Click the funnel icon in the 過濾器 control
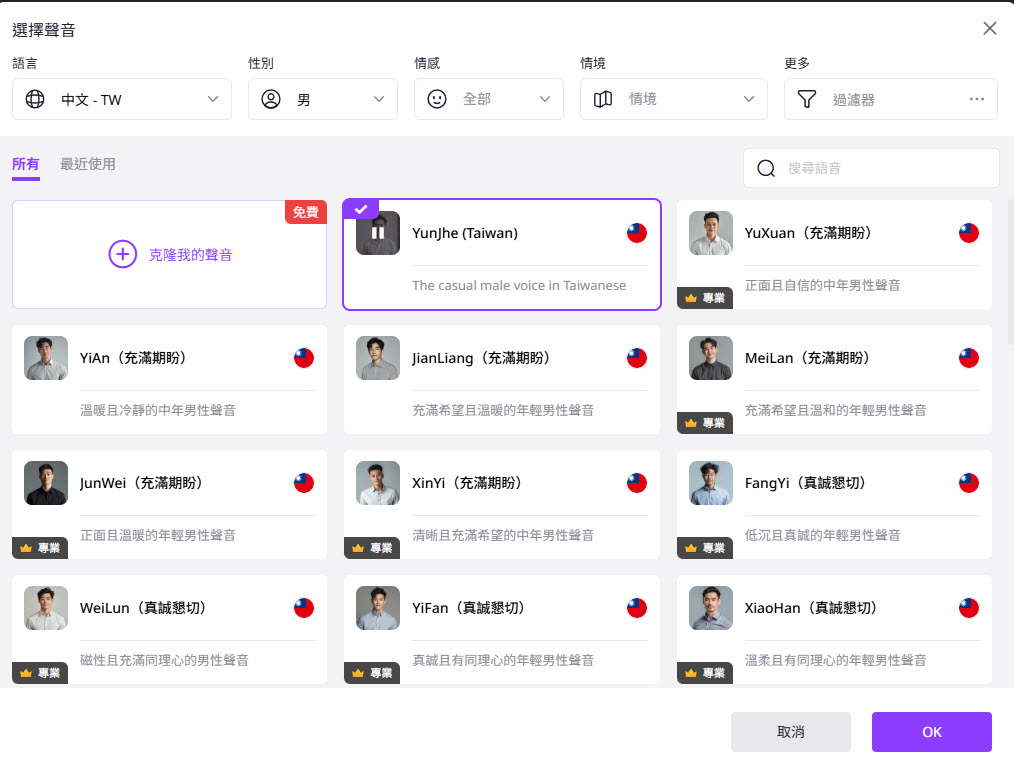 [805, 99]
